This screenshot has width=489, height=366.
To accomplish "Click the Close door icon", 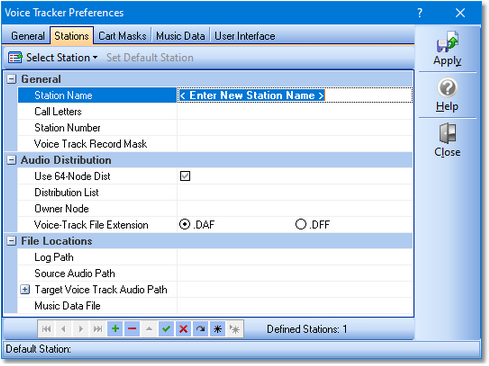I will click(x=447, y=133).
